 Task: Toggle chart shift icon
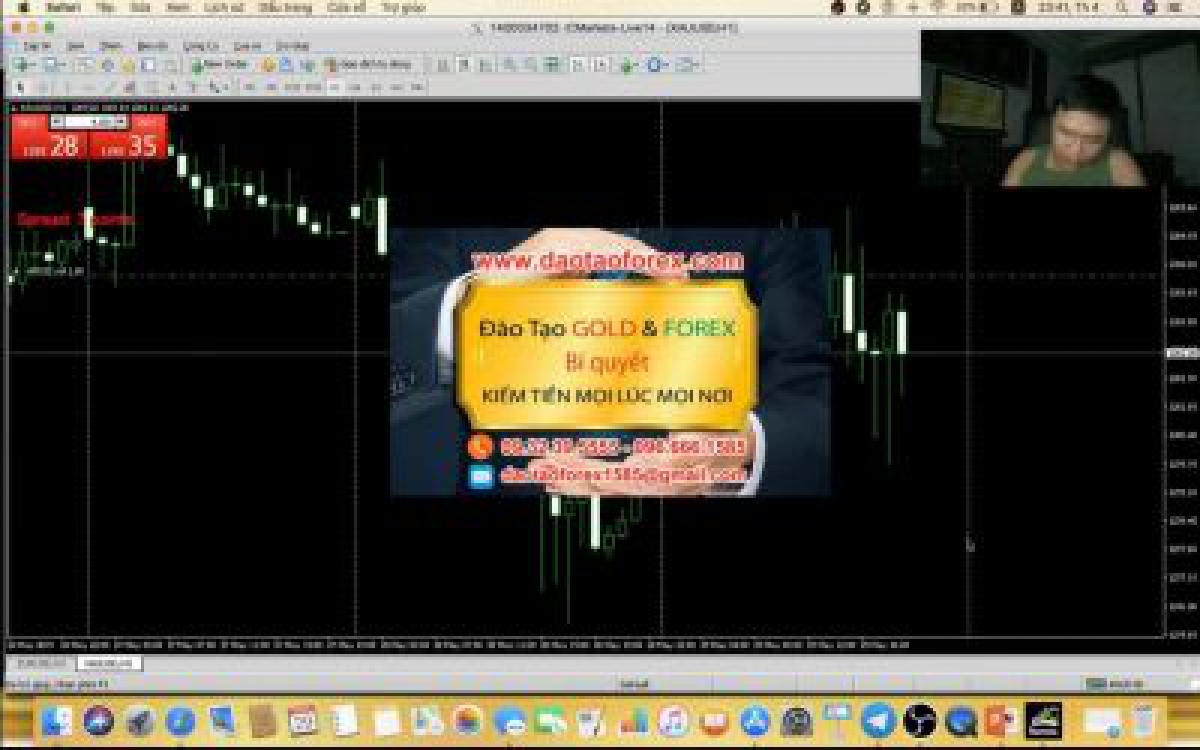600,64
